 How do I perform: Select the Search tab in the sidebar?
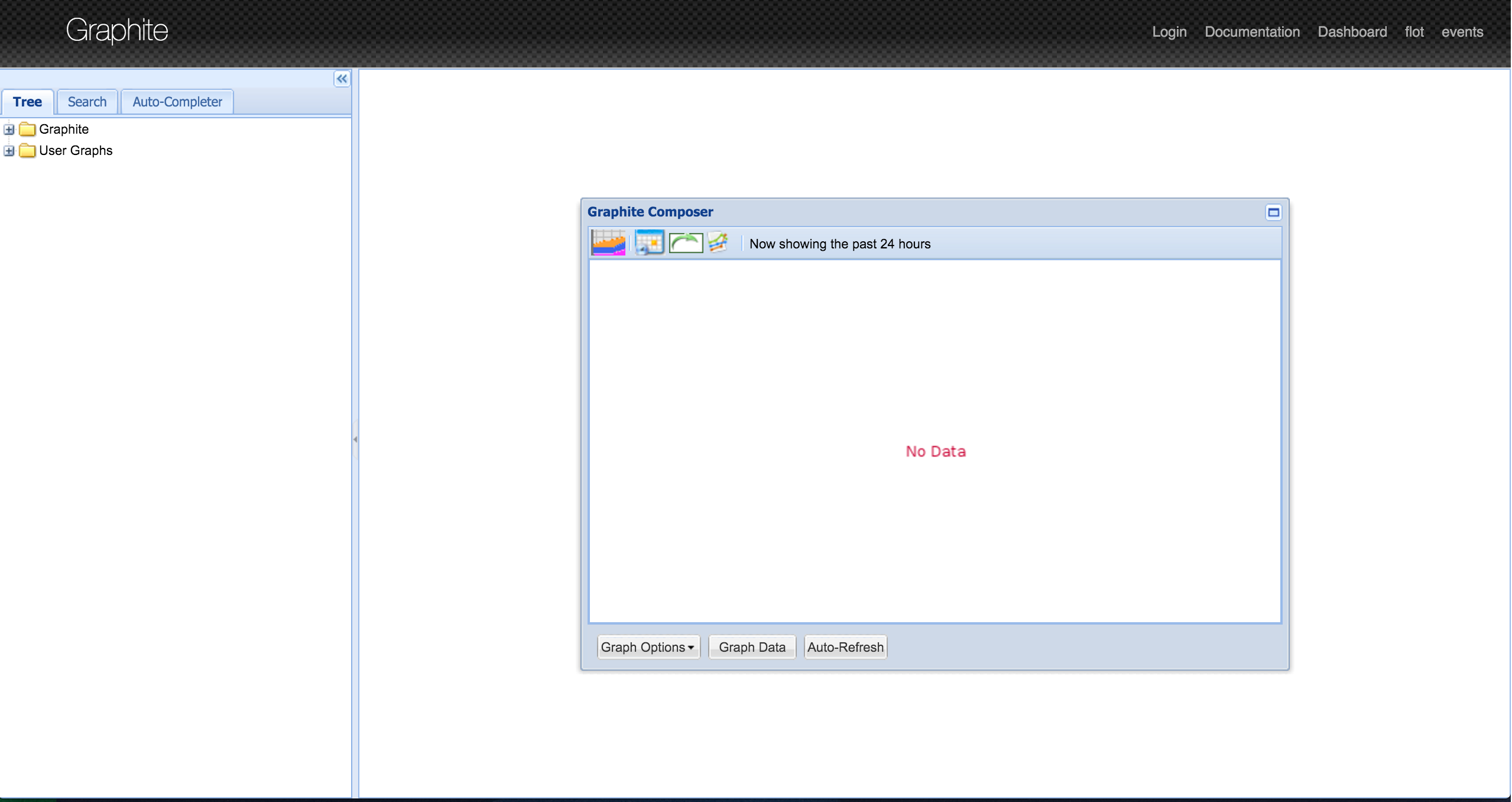click(86, 101)
